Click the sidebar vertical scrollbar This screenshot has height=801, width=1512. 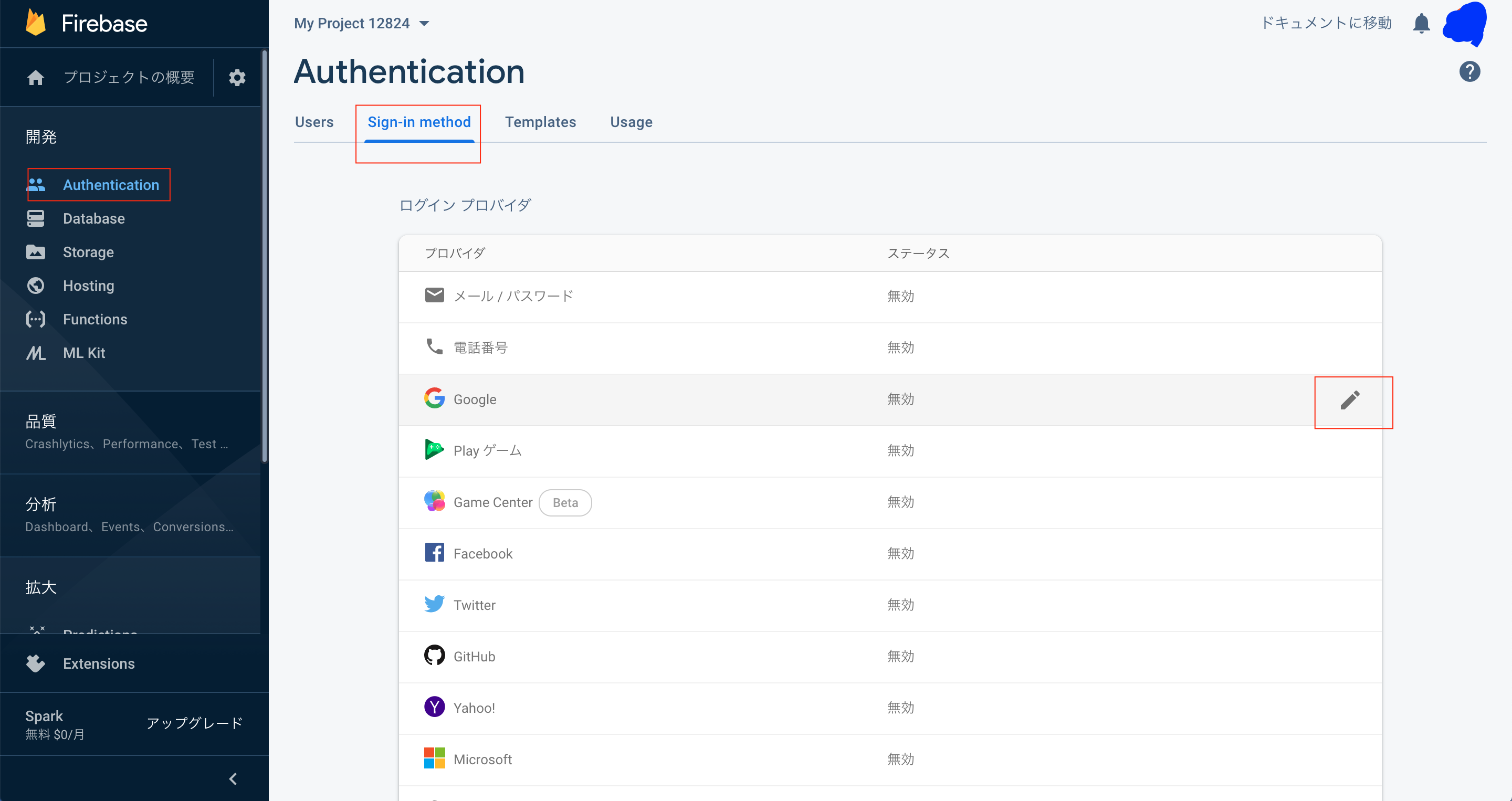[264, 255]
